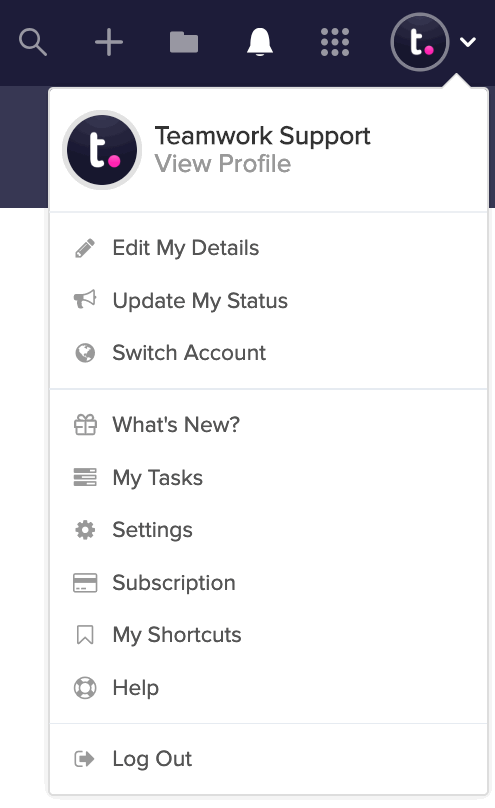Select Switch Account
495x808 pixels.
(x=268, y=353)
